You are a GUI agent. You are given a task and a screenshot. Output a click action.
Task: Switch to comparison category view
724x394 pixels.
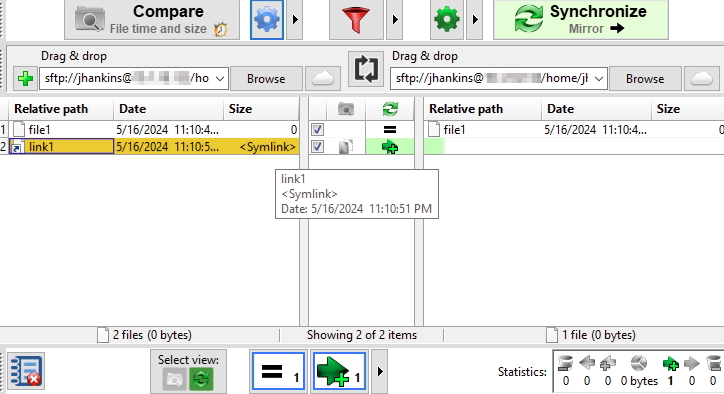coord(174,380)
